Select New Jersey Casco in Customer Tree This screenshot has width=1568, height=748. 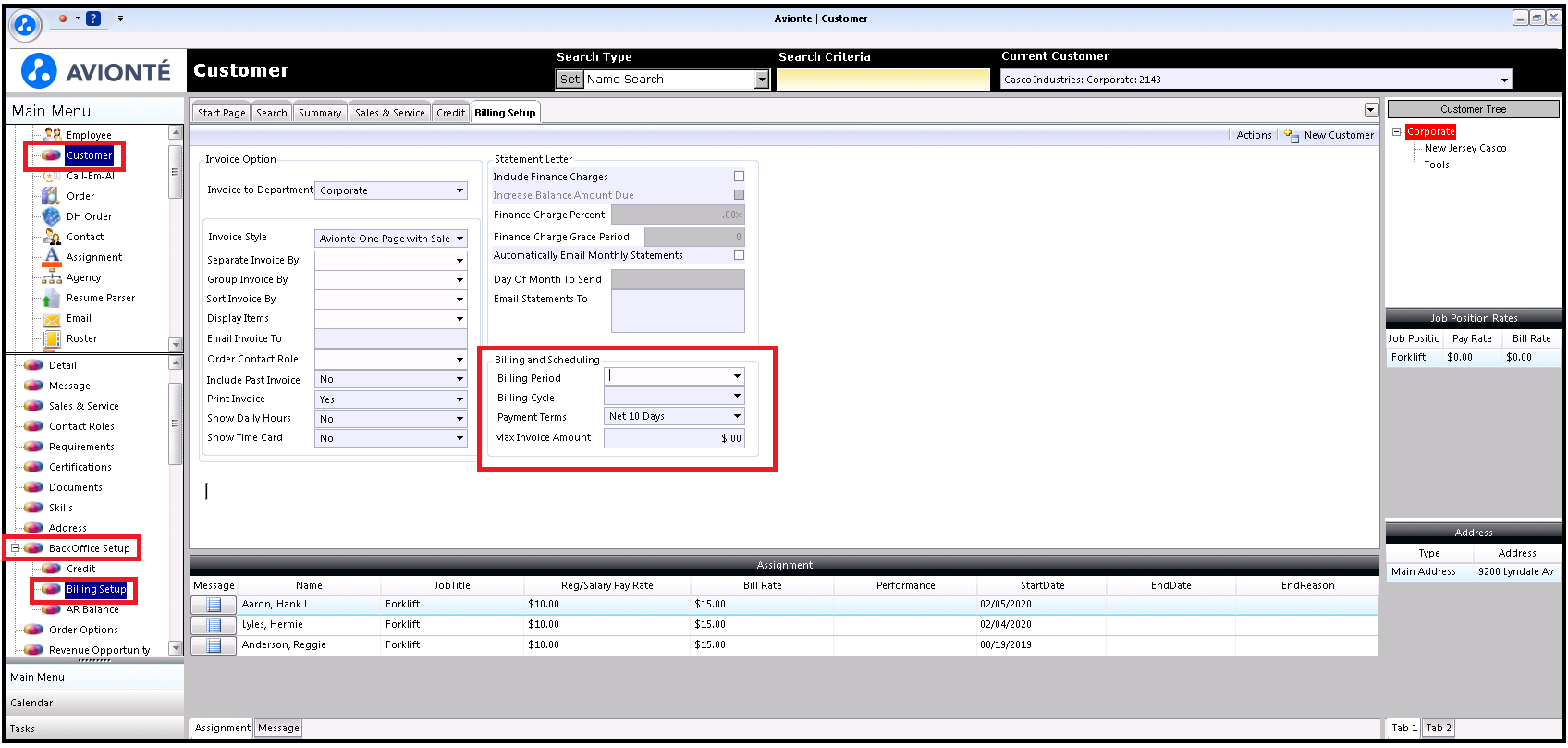(1465, 148)
